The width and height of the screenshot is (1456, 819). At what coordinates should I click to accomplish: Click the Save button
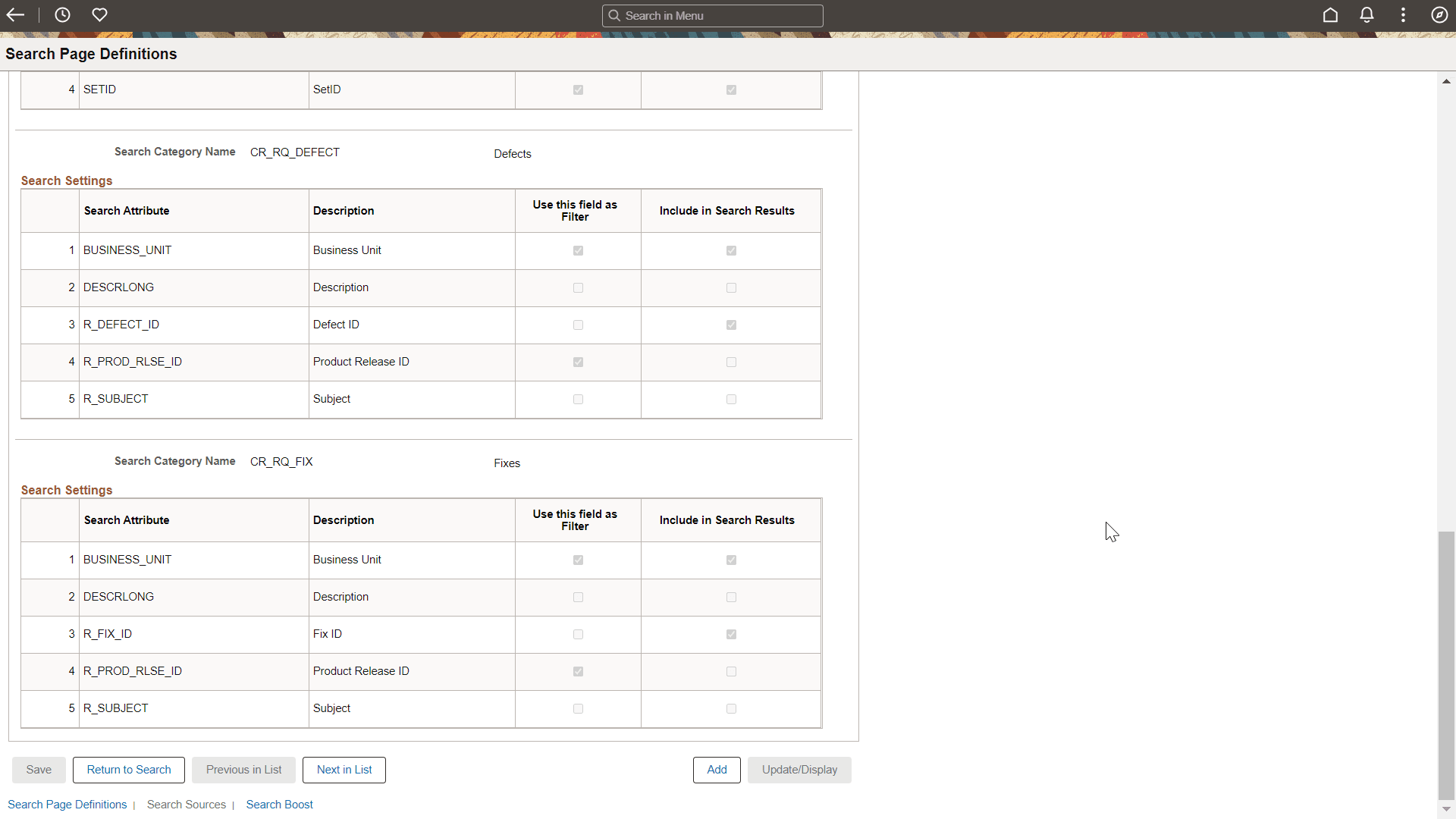click(39, 769)
